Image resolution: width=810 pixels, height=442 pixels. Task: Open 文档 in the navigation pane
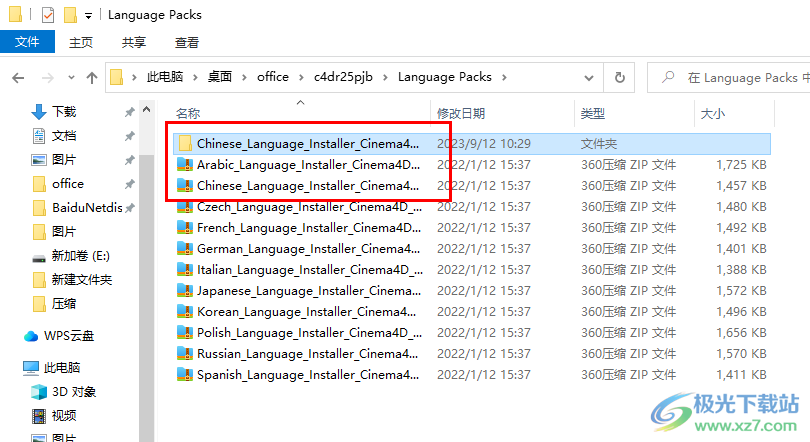coord(64,136)
